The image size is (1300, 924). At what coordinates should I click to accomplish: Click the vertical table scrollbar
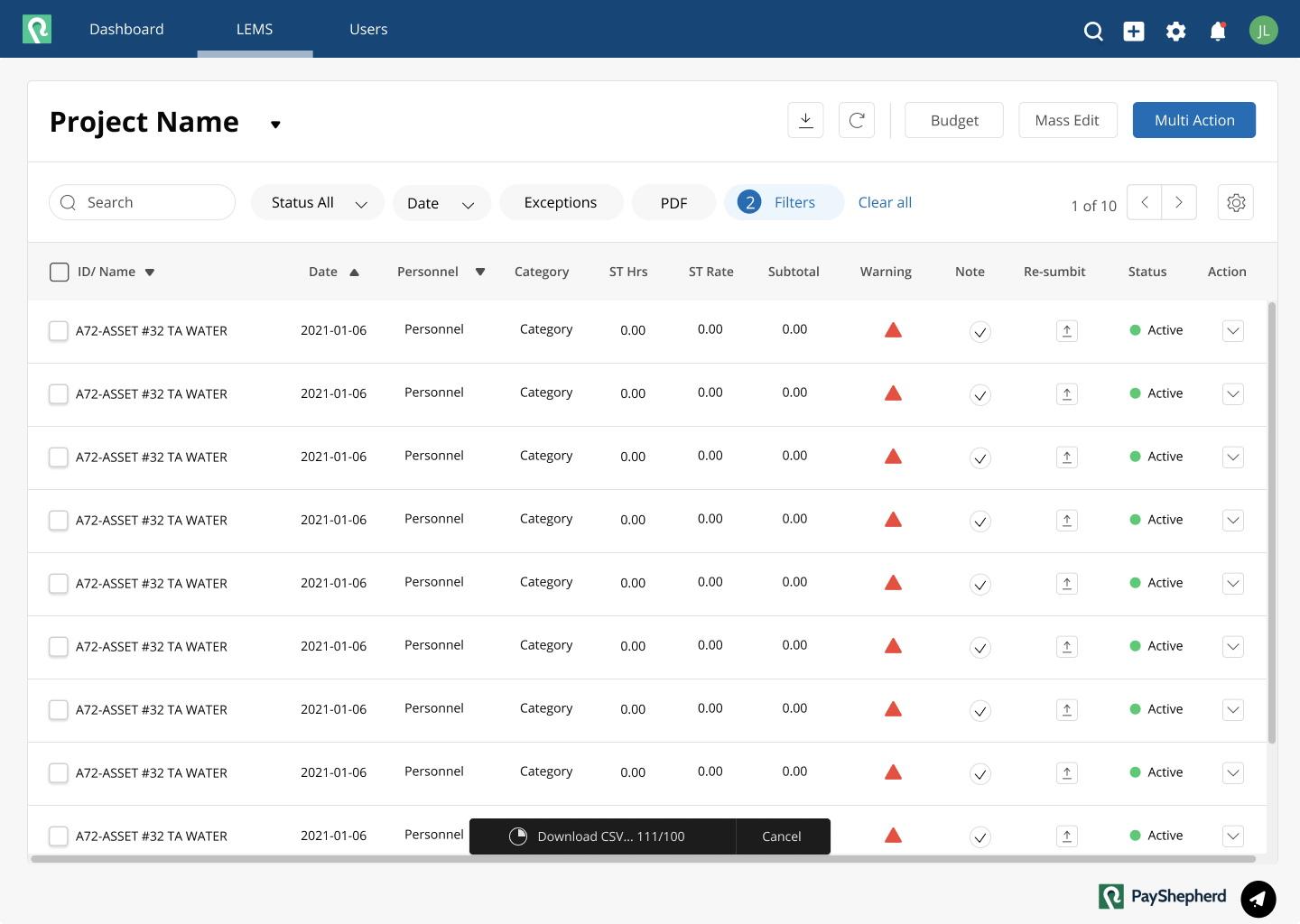click(x=1272, y=522)
